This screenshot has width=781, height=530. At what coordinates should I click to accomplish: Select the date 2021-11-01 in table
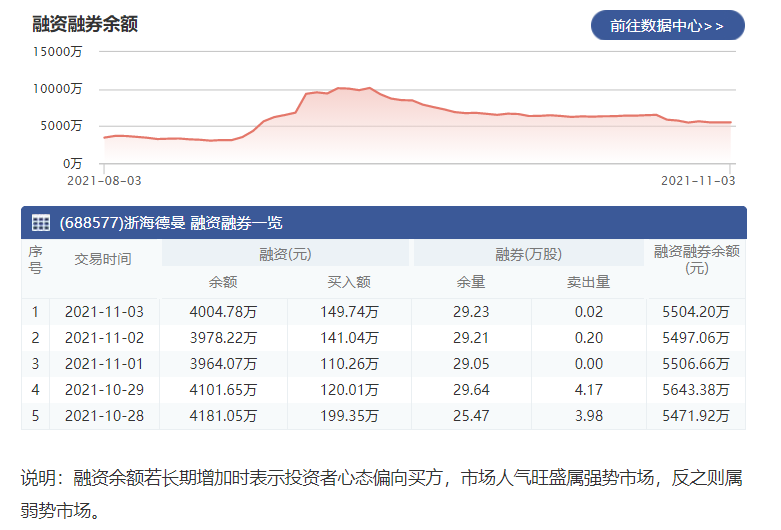tap(104, 364)
